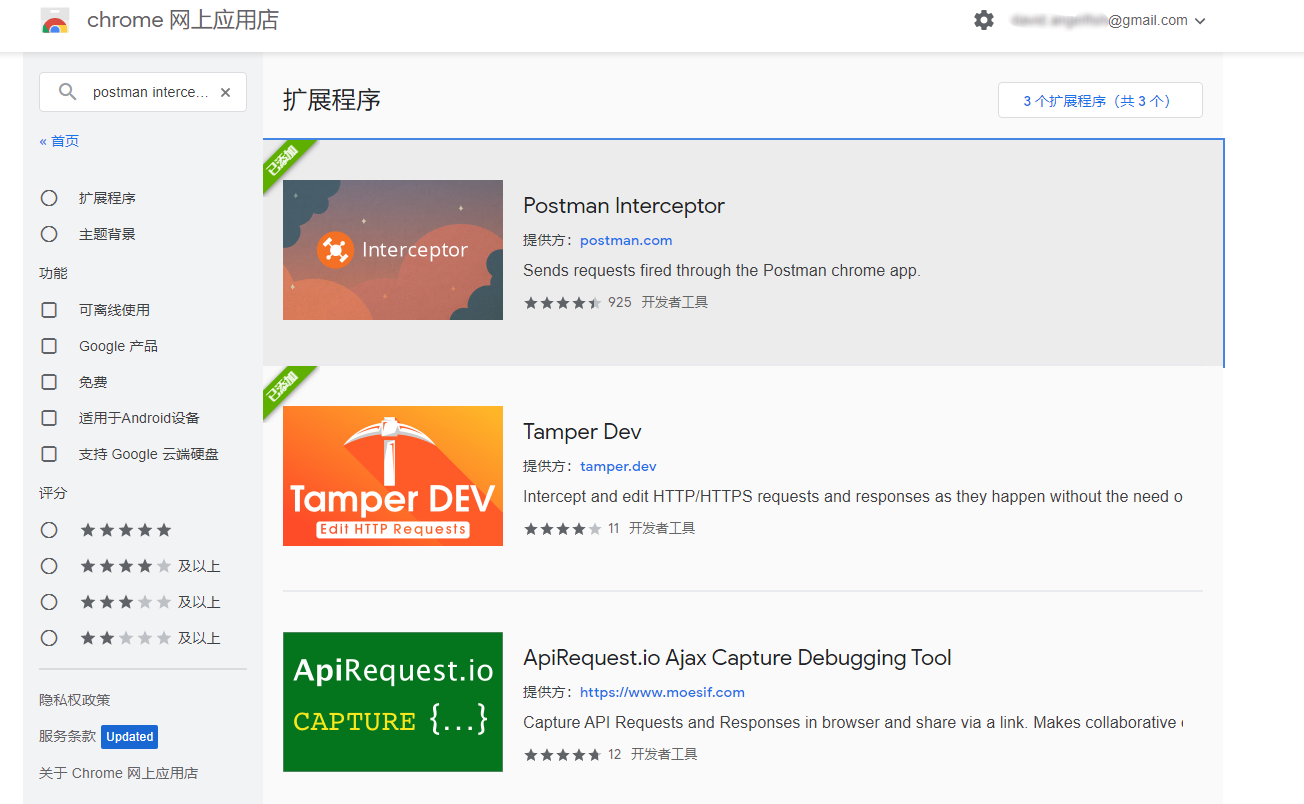Click the search magnifier icon
This screenshot has height=804, width=1304.
pos(66,91)
